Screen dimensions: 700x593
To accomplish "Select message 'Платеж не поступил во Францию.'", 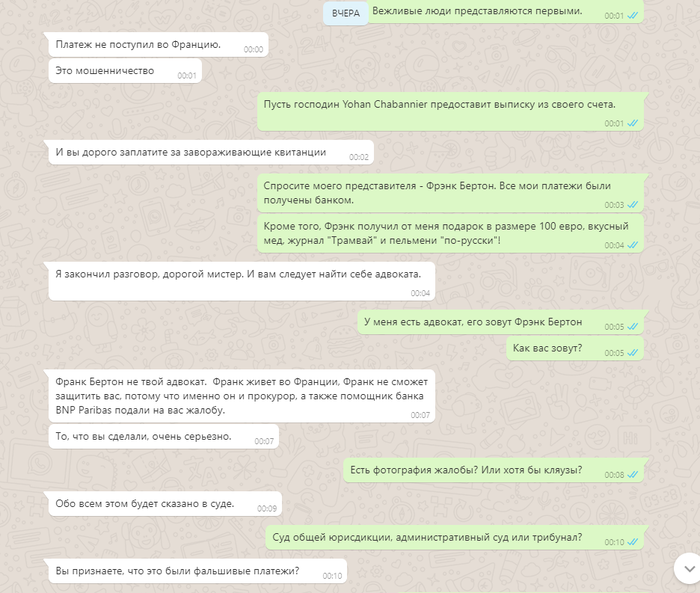I will 158,45.
